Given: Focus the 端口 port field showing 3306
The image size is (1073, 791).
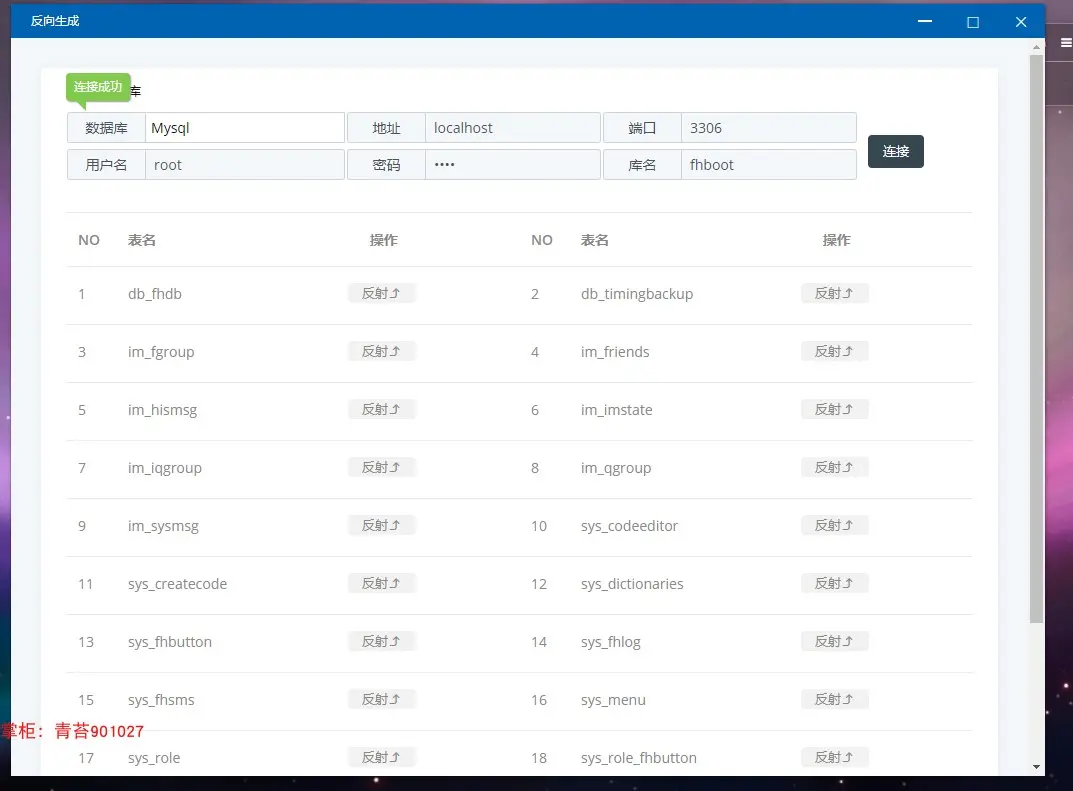Looking at the screenshot, I should pyautogui.click(x=768, y=128).
